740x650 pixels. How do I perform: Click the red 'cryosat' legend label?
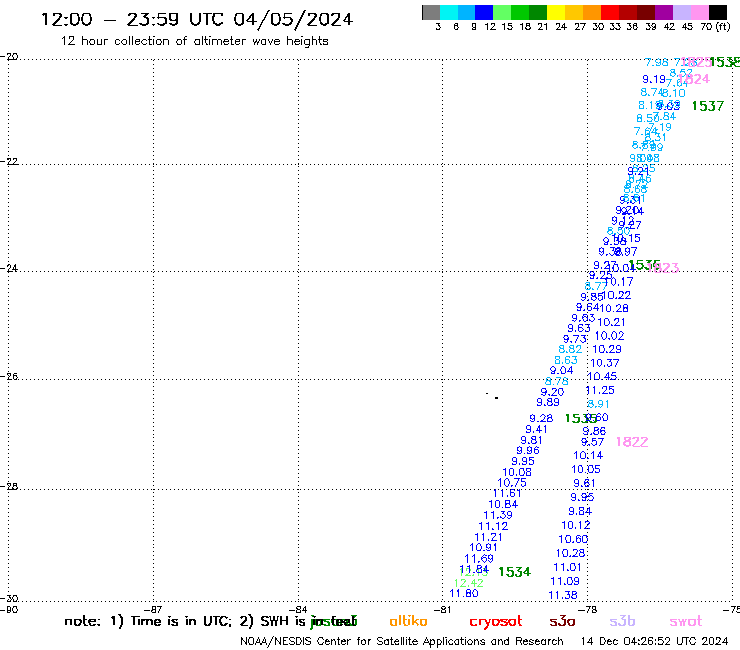496,622
